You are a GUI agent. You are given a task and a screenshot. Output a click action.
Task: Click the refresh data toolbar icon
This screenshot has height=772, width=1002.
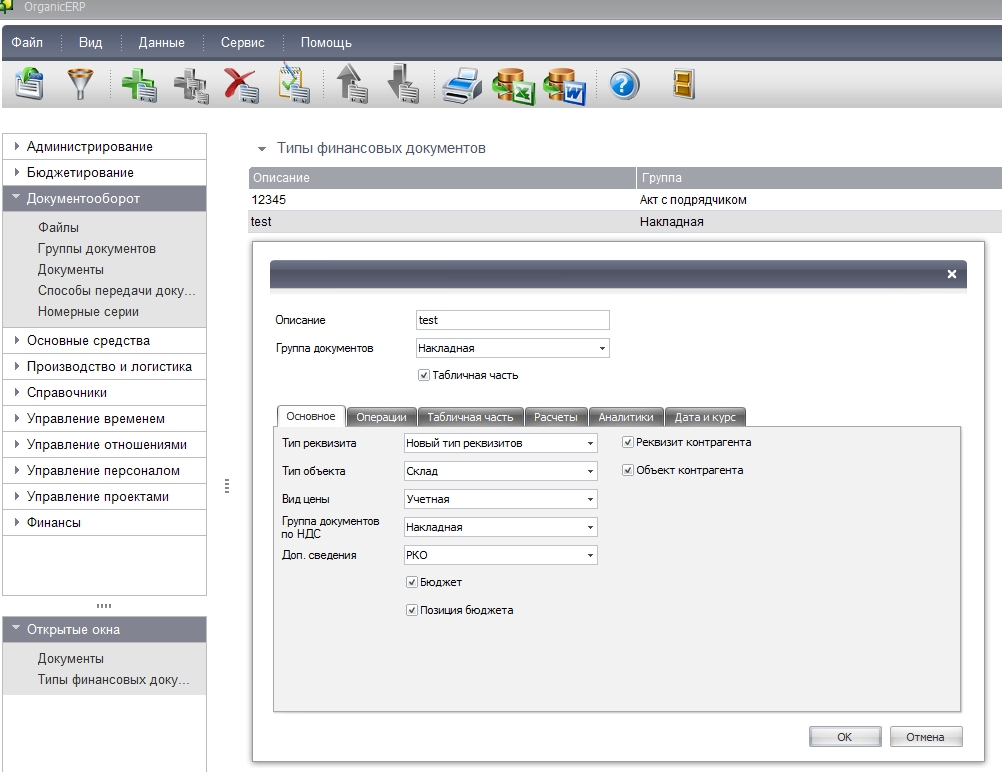pyautogui.click(x=29, y=84)
